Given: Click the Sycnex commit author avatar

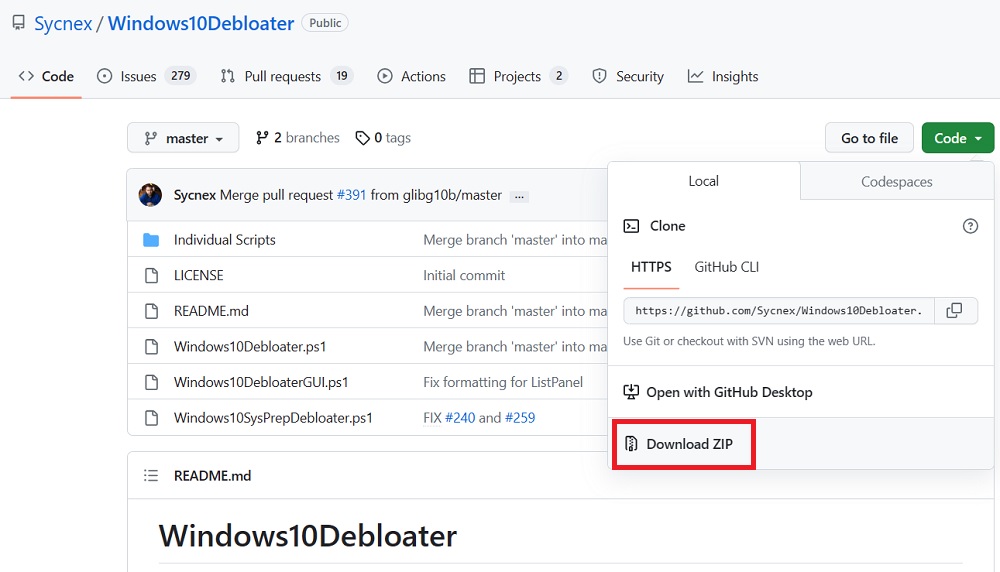Looking at the screenshot, I should pyautogui.click(x=151, y=195).
